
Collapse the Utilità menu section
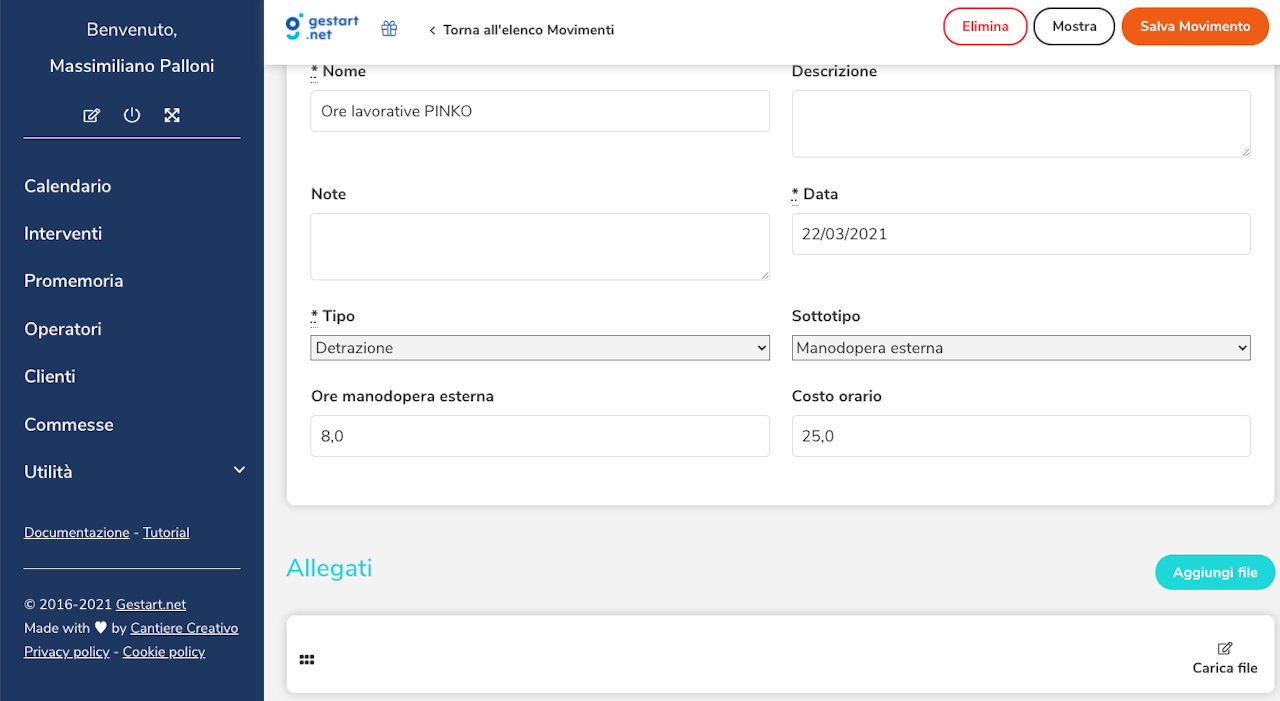pyautogui.click(x=238, y=469)
